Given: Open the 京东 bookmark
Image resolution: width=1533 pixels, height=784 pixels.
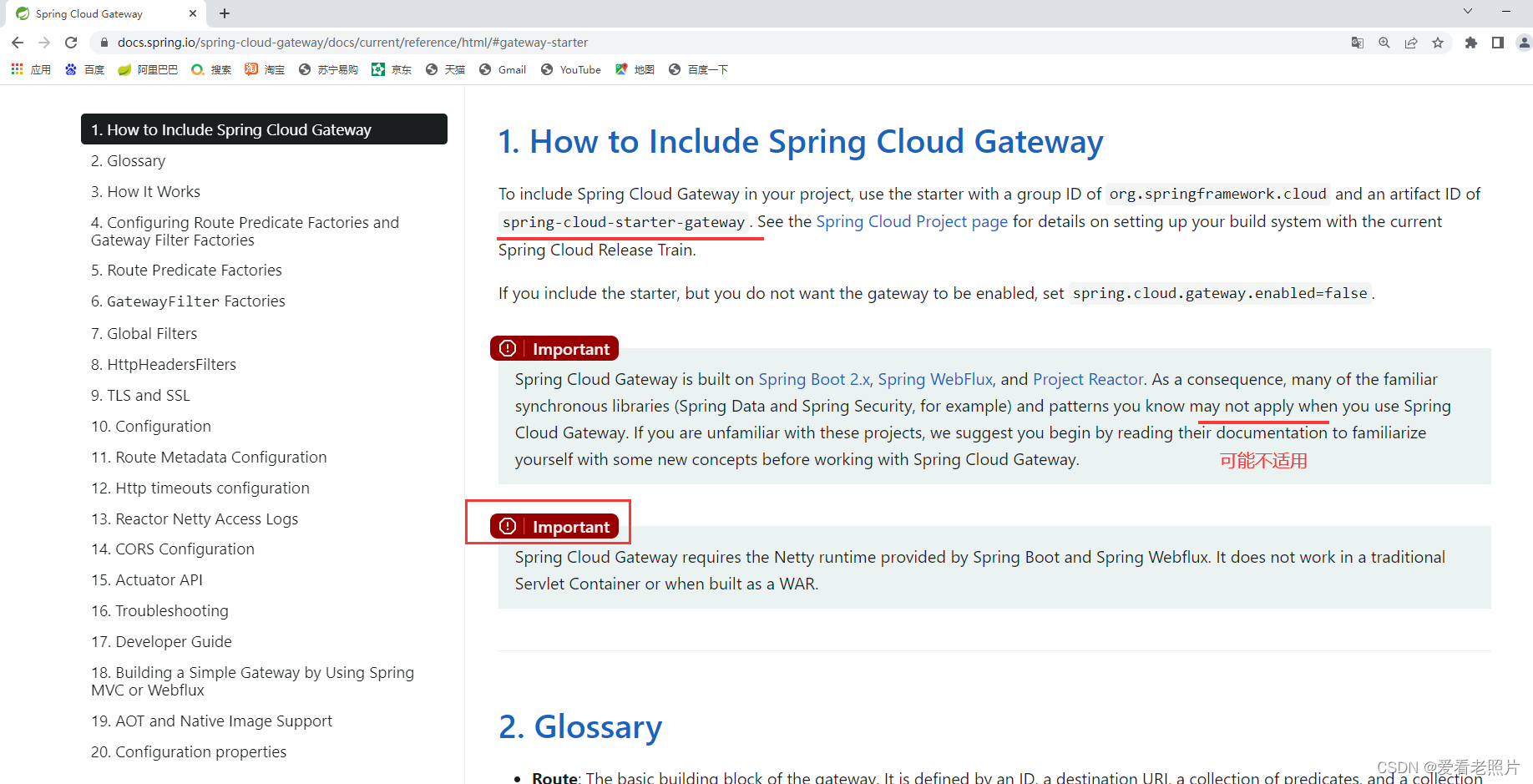Looking at the screenshot, I should click(x=392, y=69).
